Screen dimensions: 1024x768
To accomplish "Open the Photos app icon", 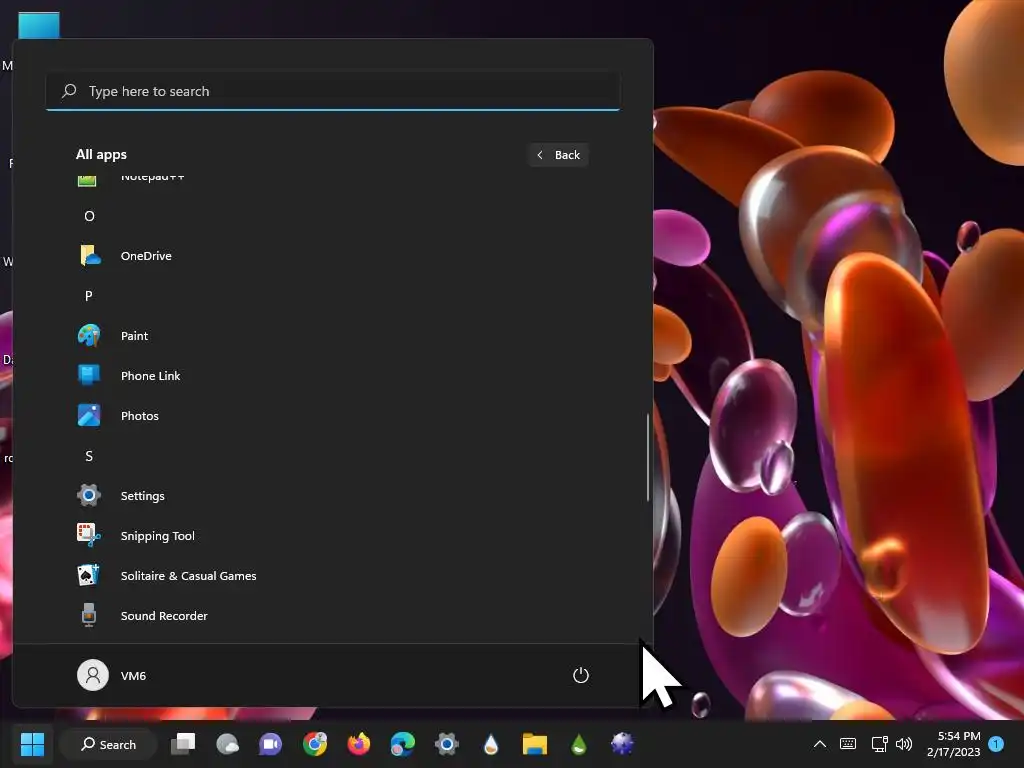I will (89, 415).
